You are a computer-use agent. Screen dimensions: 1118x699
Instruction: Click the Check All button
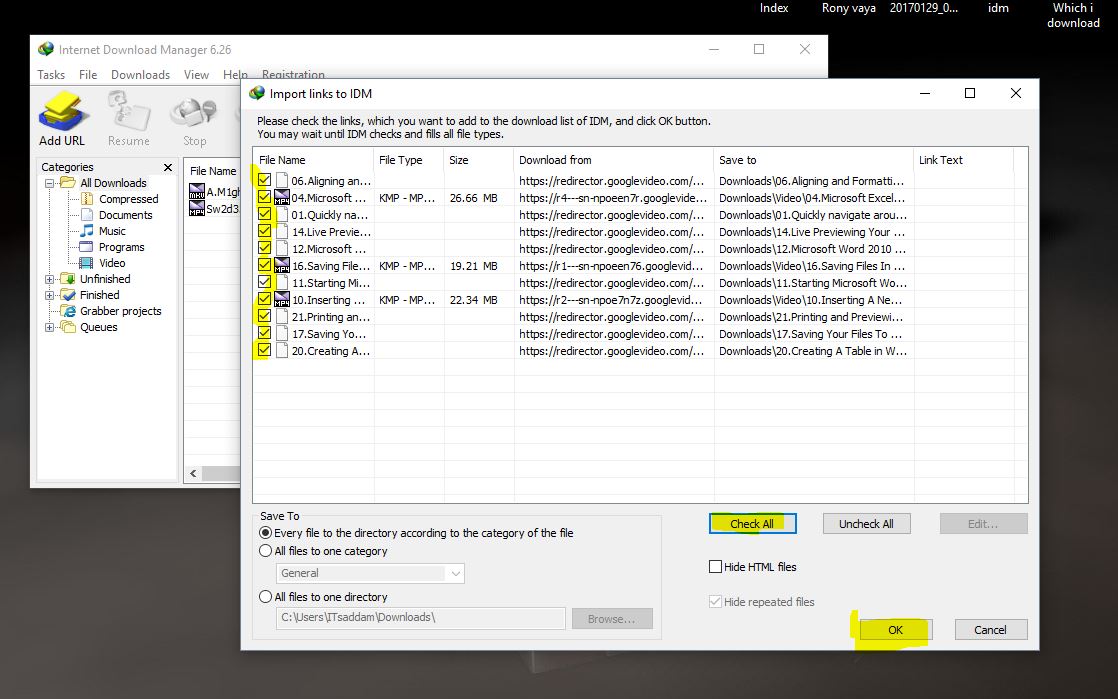pyautogui.click(x=752, y=524)
